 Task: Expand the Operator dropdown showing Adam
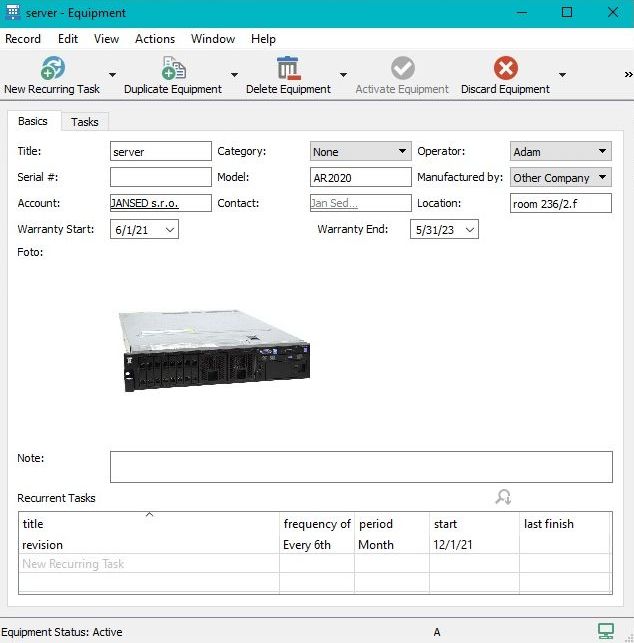pos(602,152)
